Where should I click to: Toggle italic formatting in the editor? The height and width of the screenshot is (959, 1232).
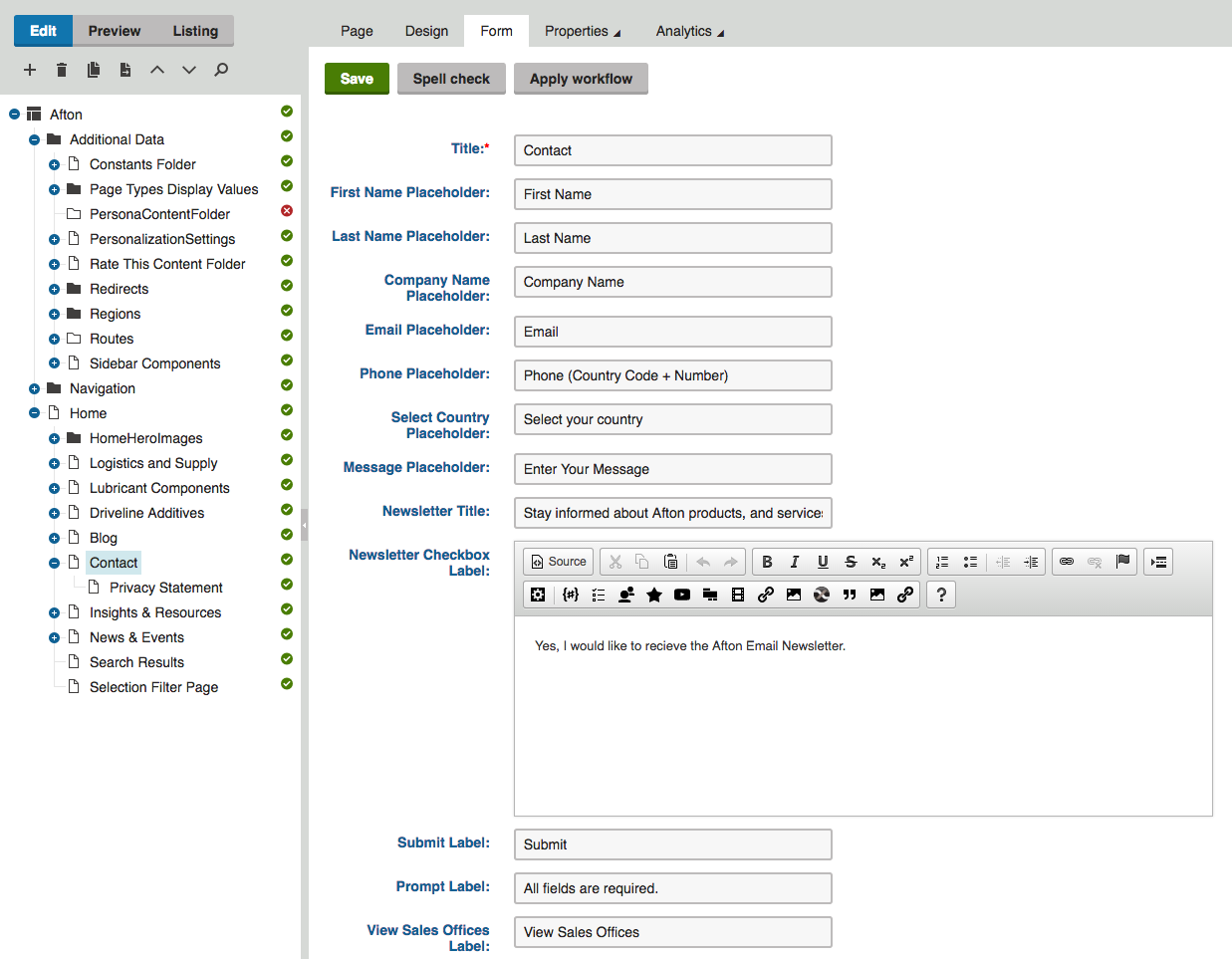(795, 562)
